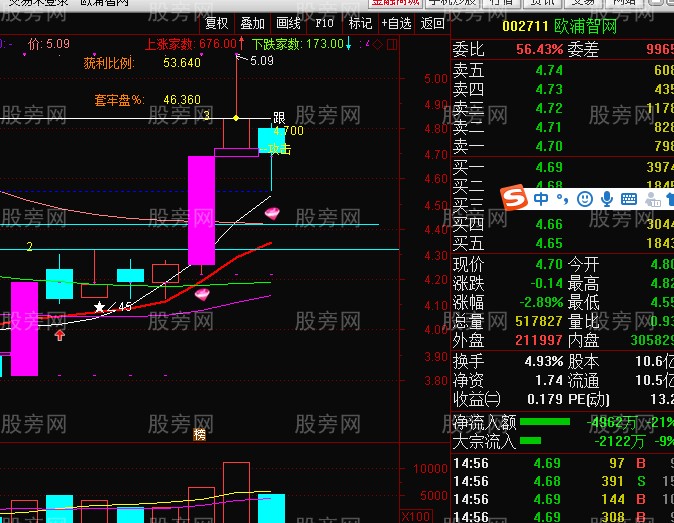
Task: Click the 14:56 trade with volume 308
Action: click(563, 516)
